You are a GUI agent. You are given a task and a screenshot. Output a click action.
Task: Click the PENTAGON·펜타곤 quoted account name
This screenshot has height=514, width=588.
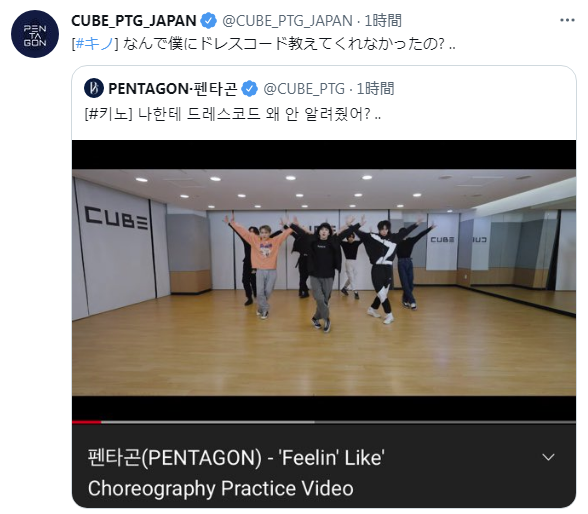tap(172, 89)
